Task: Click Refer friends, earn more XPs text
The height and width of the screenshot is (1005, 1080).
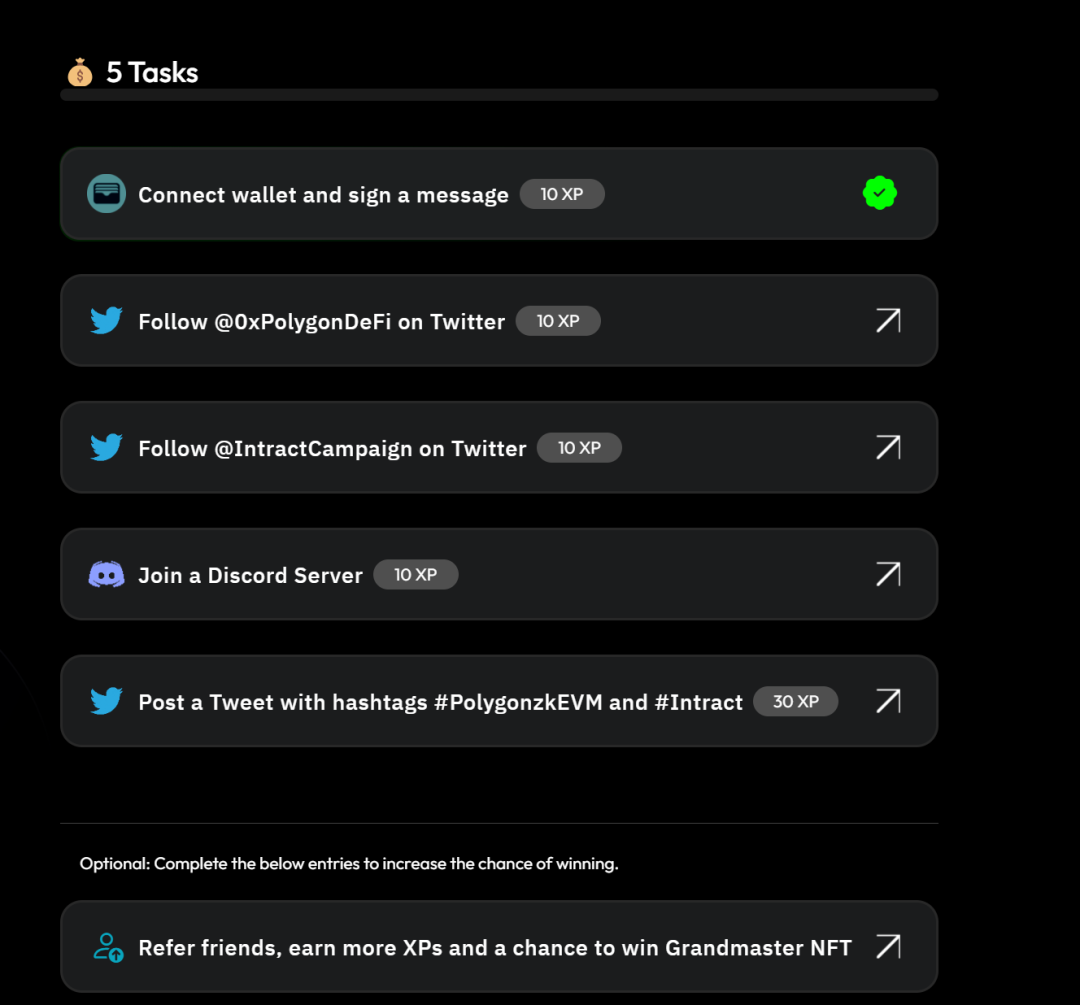Action: [494, 948]
